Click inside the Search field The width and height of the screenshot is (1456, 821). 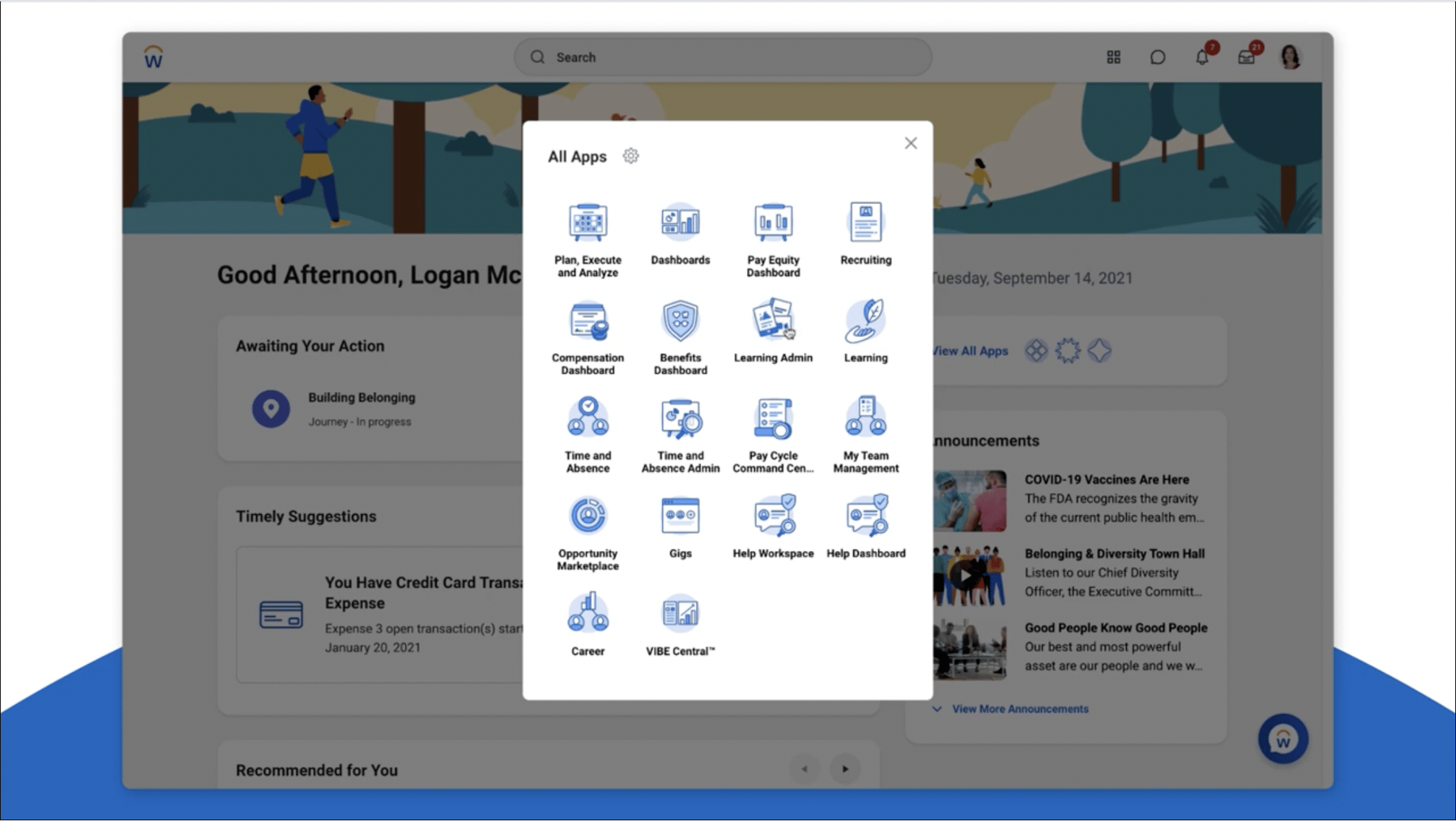pos(722,56)
